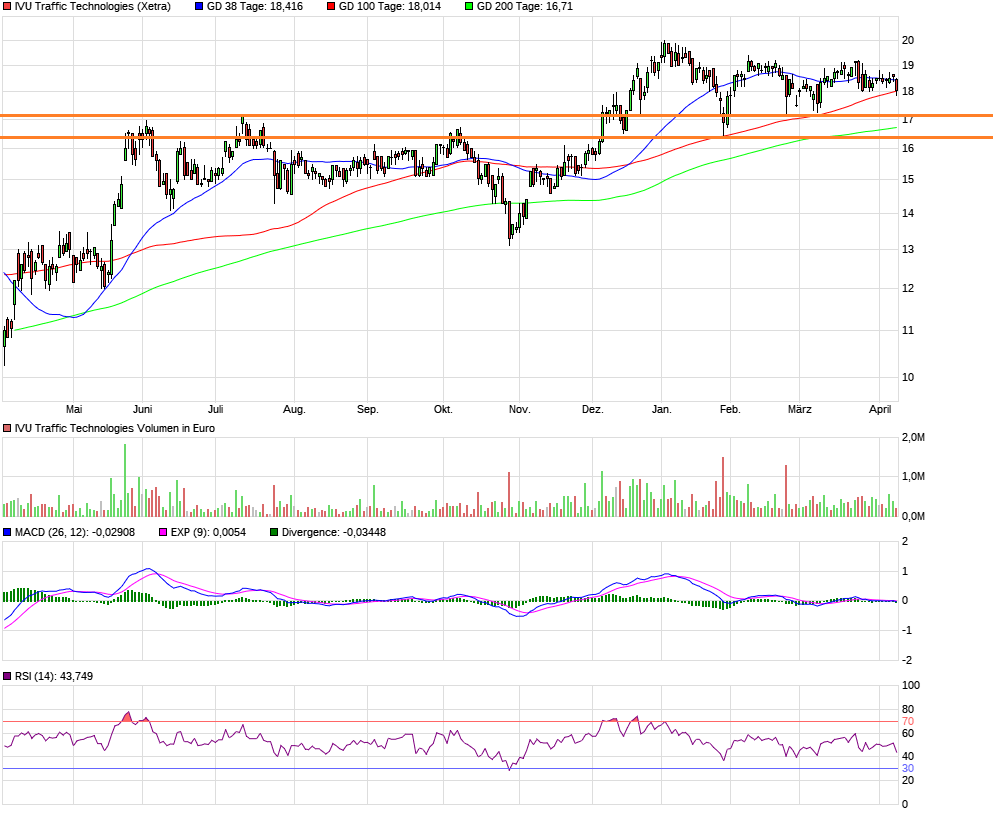993x814 pixels.
Task: Click the 'März' month axis label
Action: point(799,409)
